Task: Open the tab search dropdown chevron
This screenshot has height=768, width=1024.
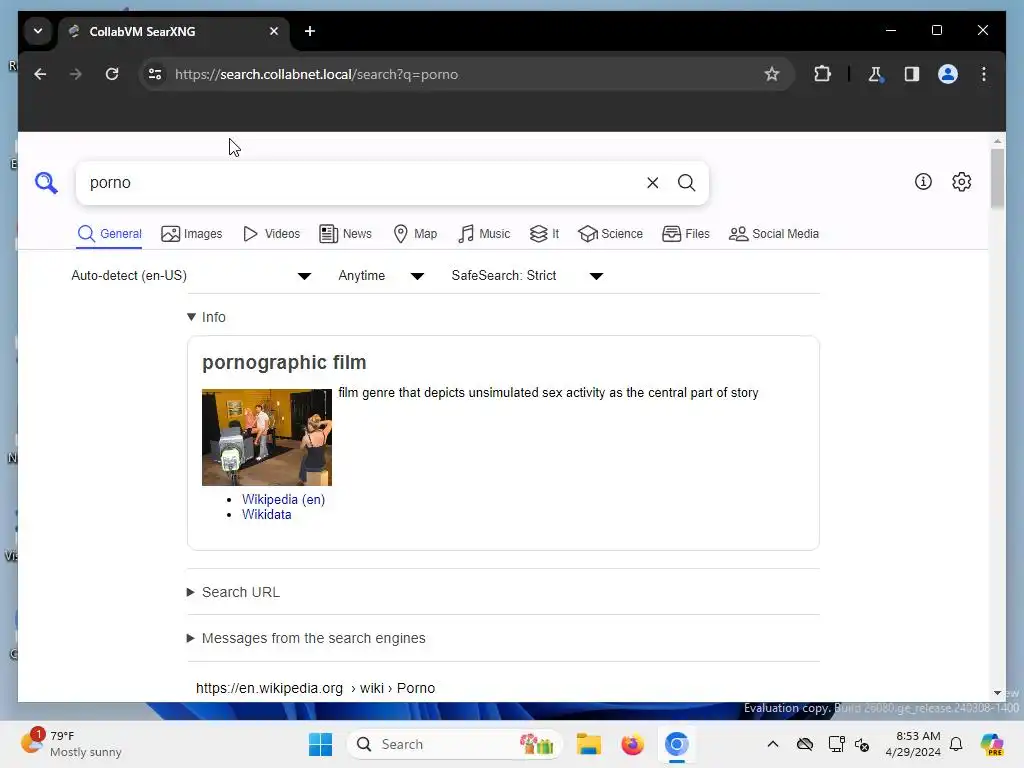Action: (38, 31)
